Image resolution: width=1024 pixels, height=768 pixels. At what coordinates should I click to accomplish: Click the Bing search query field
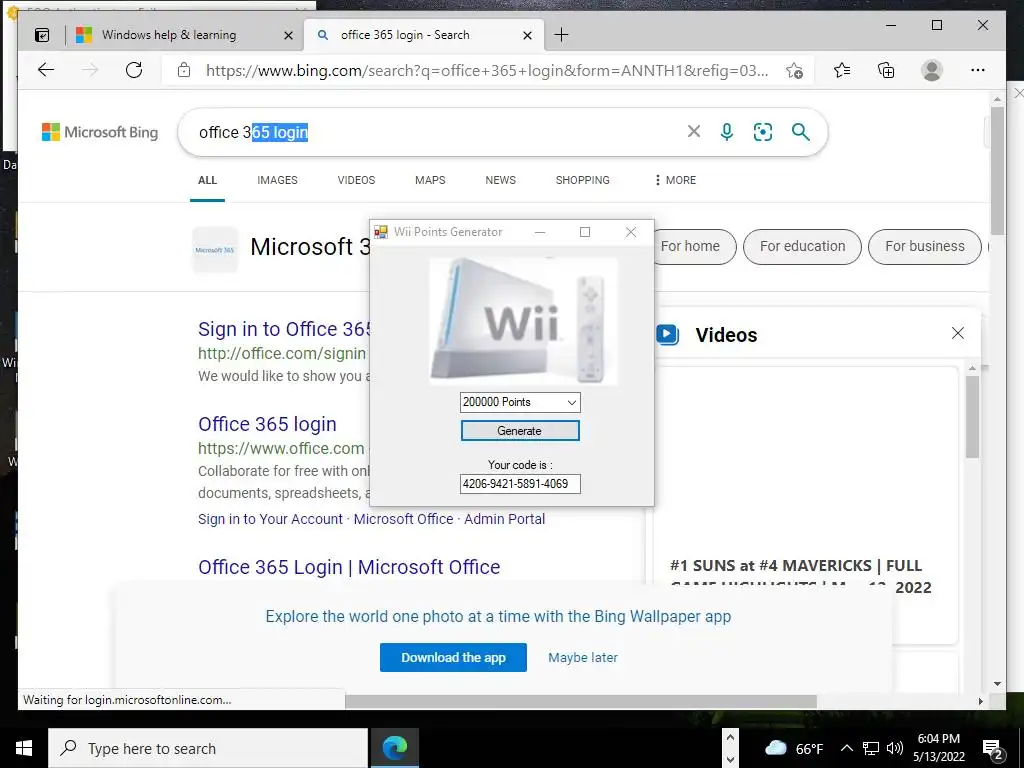coord(431,132)
